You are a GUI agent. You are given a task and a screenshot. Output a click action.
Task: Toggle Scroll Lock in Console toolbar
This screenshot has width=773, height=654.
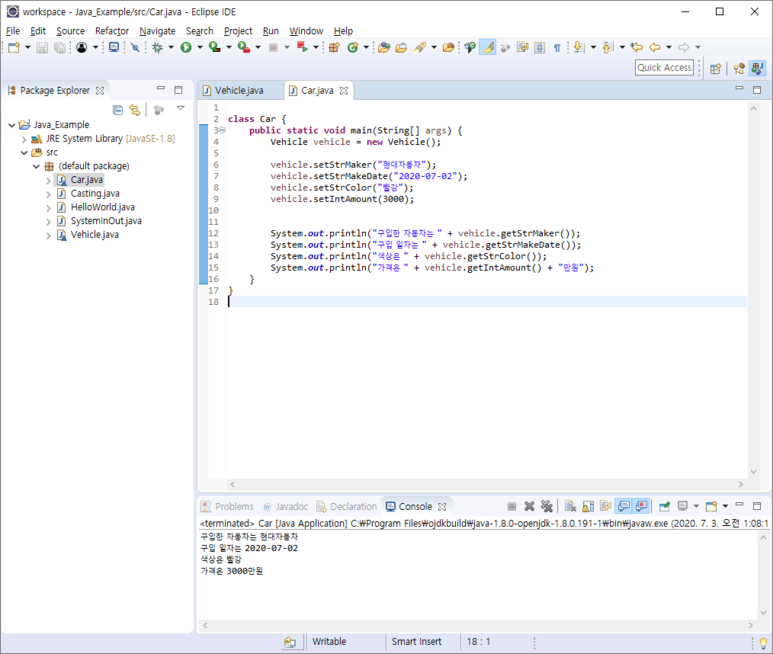click(588, 506)
